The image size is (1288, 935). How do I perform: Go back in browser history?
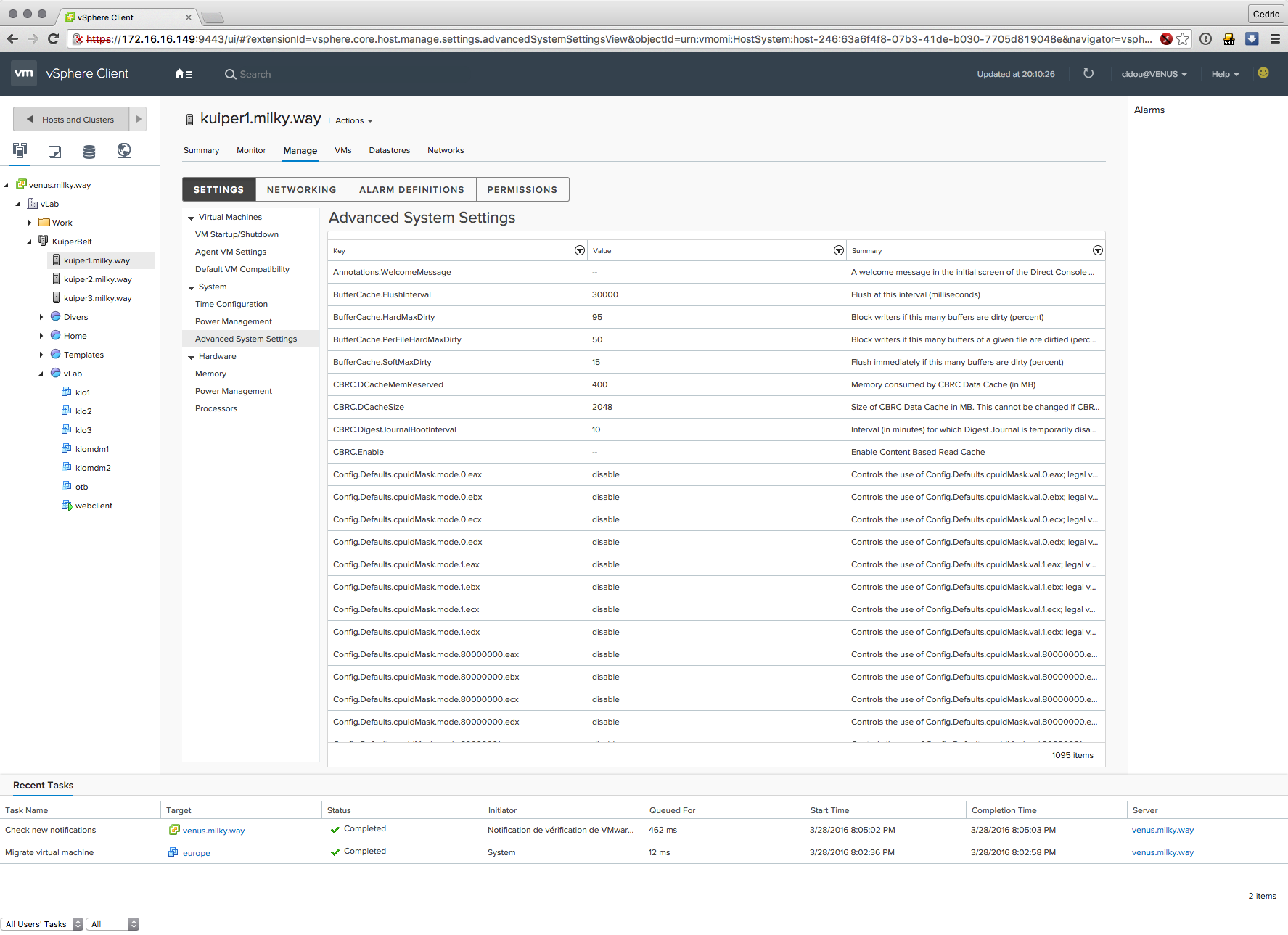coord(12,38)
